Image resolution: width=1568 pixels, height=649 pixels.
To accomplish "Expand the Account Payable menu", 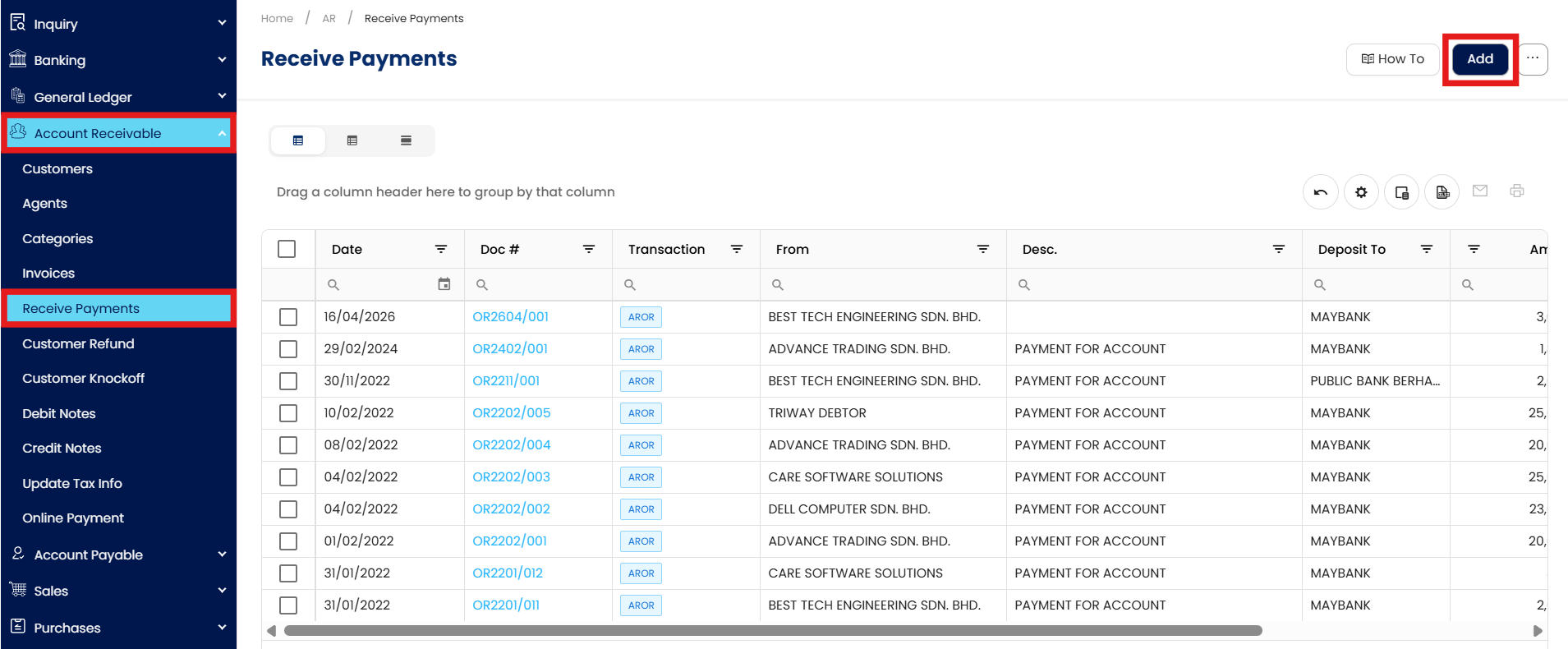I will pos(118,555).
